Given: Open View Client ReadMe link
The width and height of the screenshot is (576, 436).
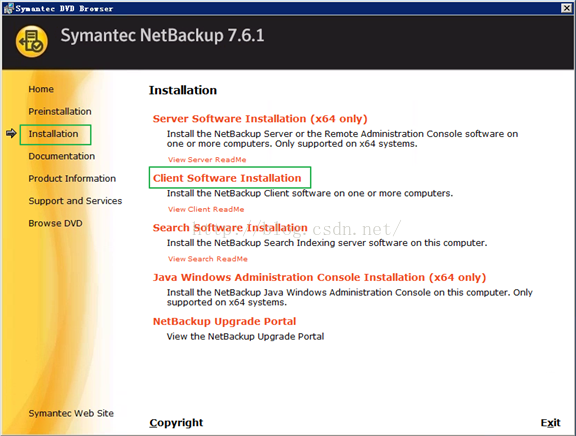Looking at the screenshot, I should [206, 209].
